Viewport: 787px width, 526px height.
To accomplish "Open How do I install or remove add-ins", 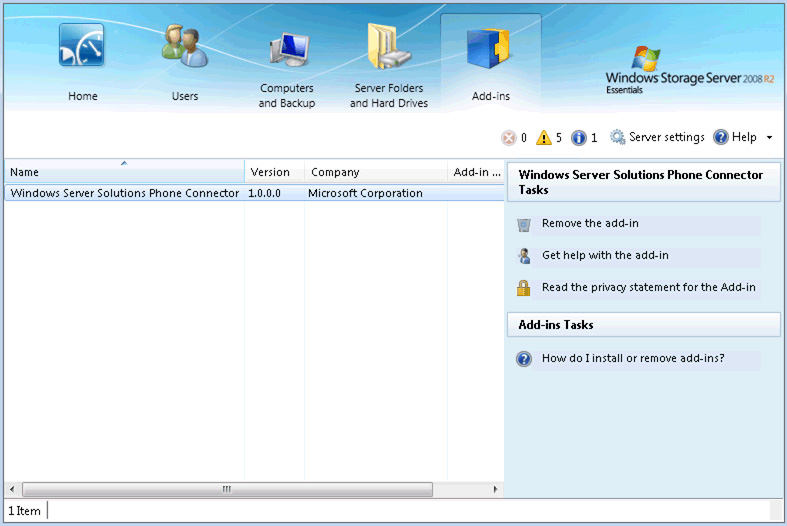I will pyautogui.click(x=633, y=358).
